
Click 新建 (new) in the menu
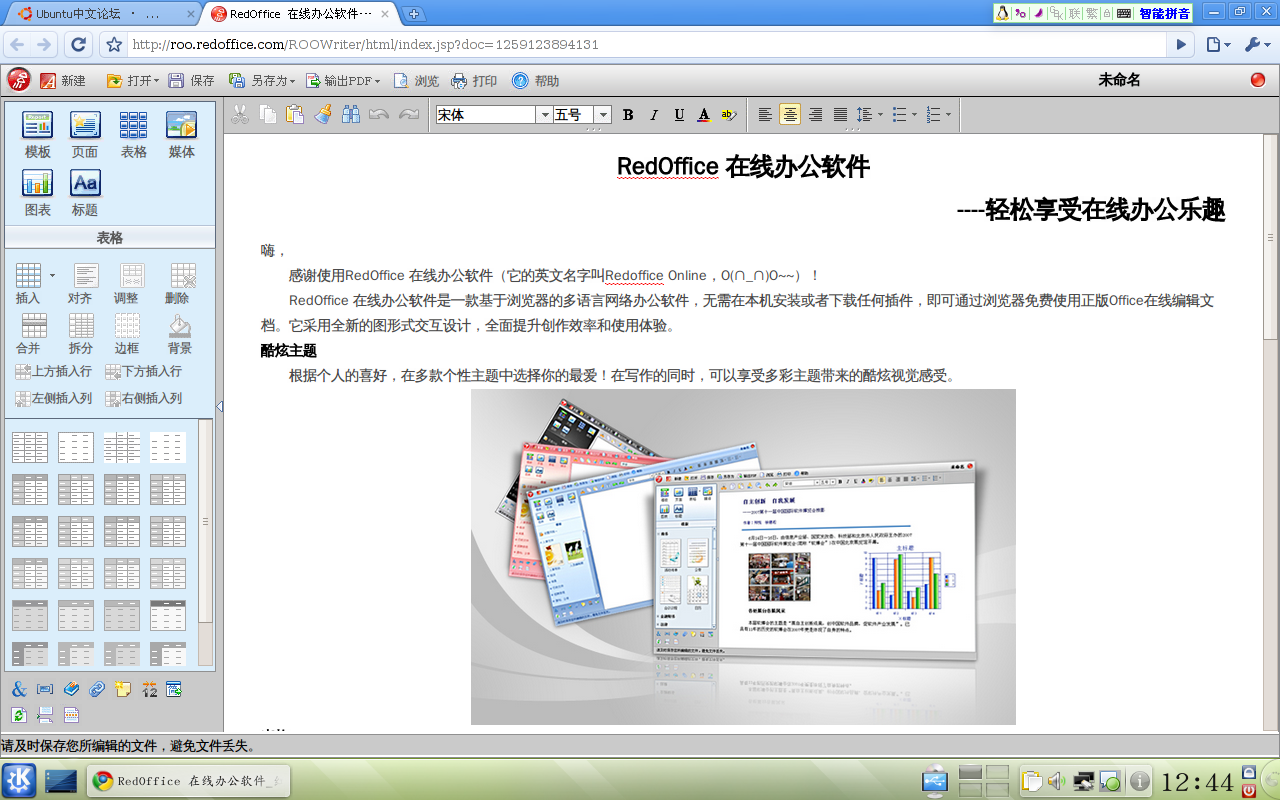62,81
